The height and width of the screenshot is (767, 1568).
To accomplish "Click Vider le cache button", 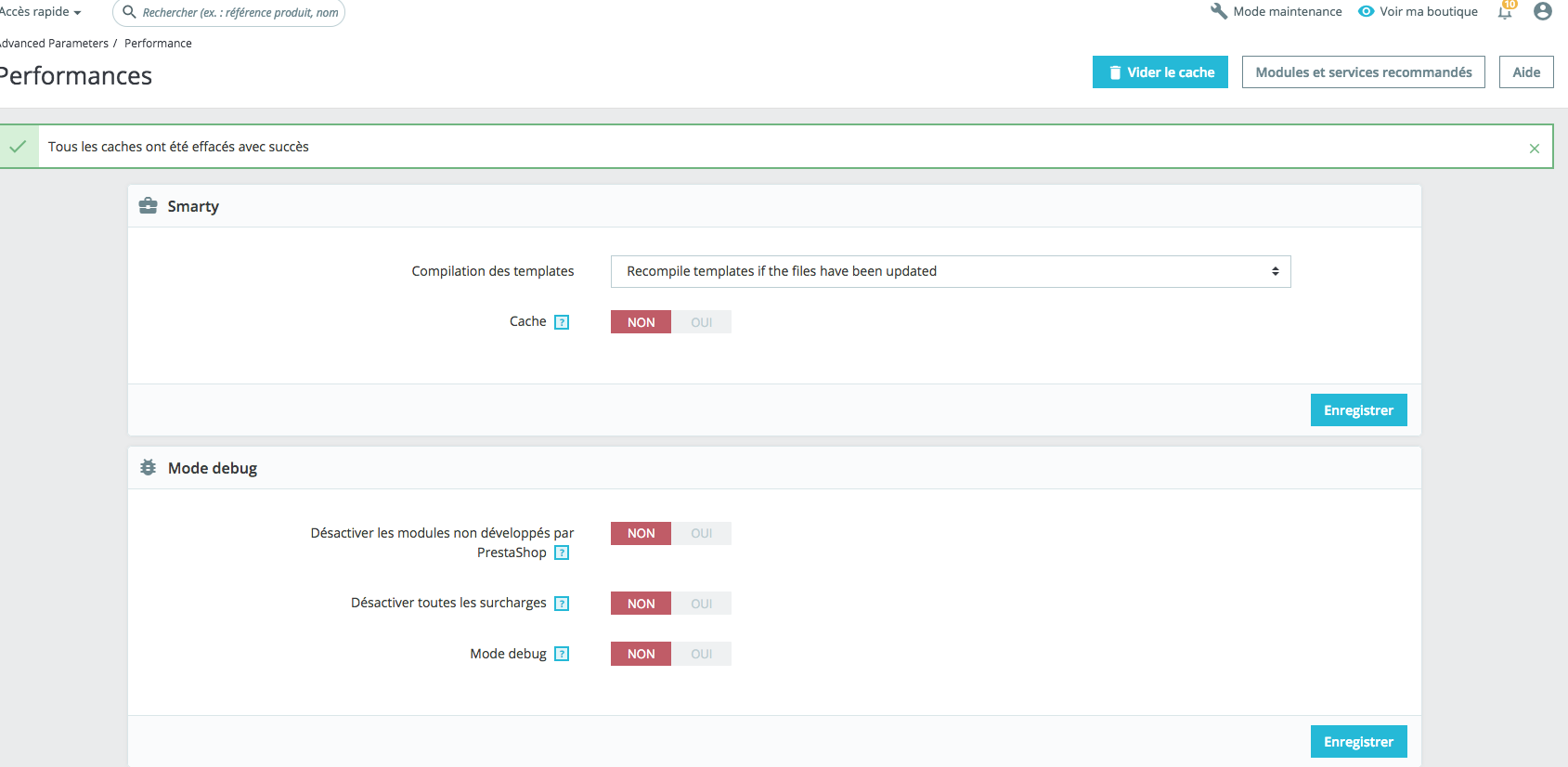I will [1160, 72].
